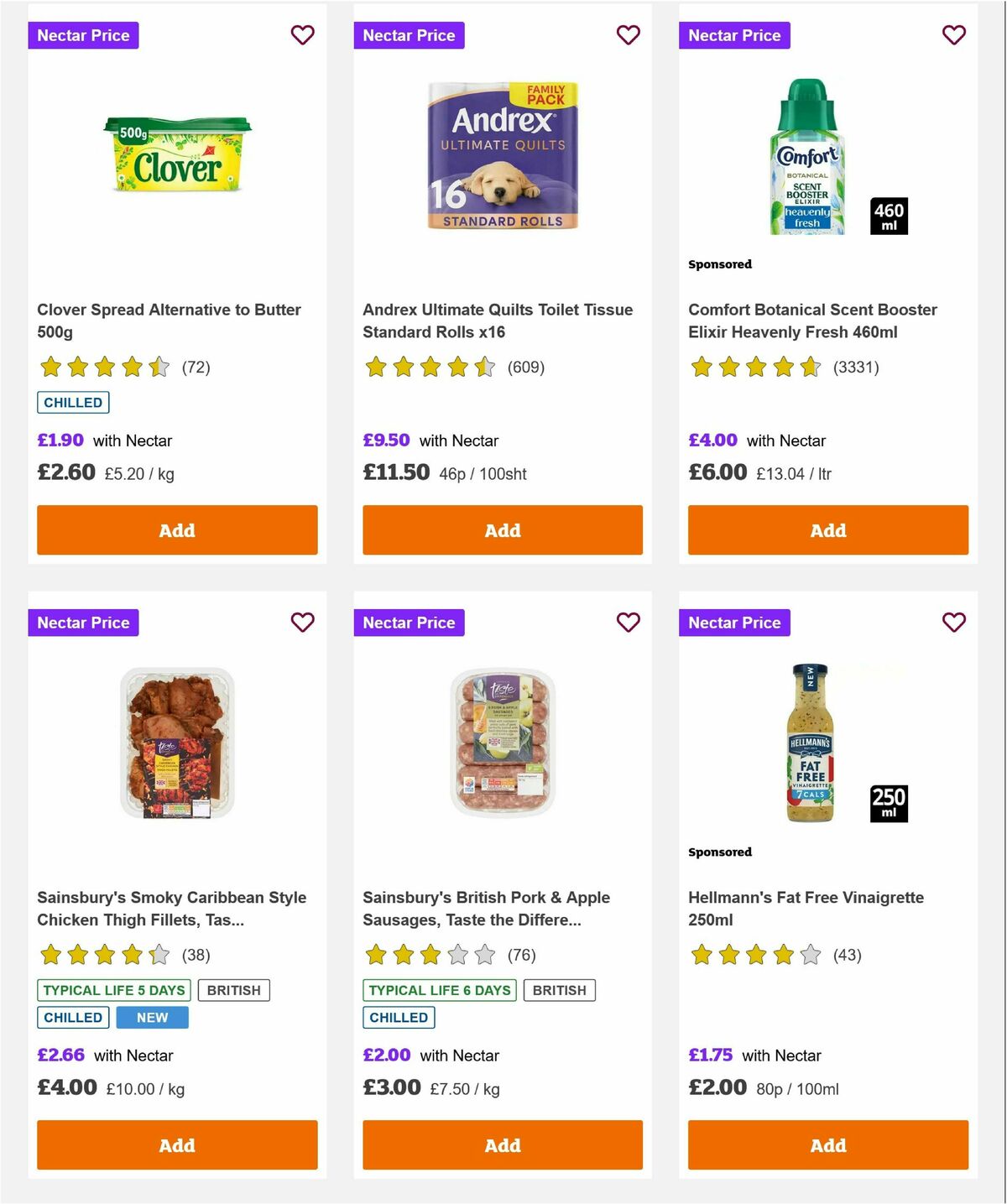Toggle the BRITISH tag on Pork & Apple Sausages

[x=560, y=990]
